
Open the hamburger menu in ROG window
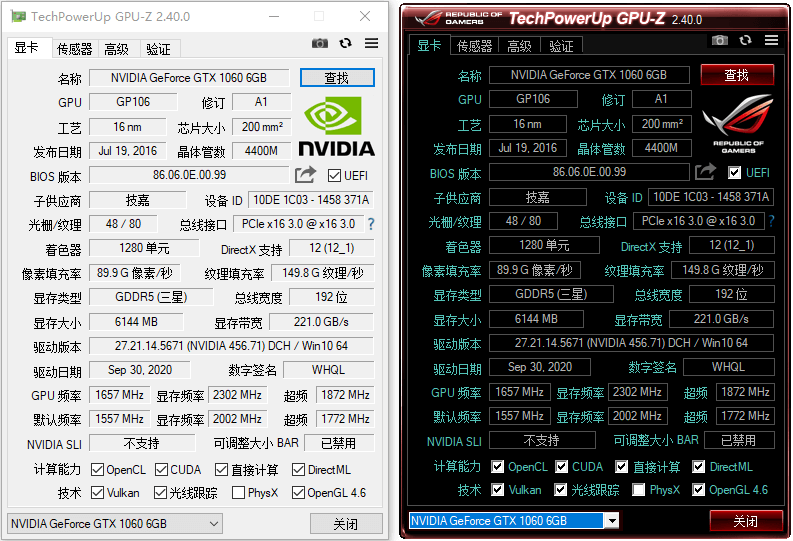pos(772,40)
